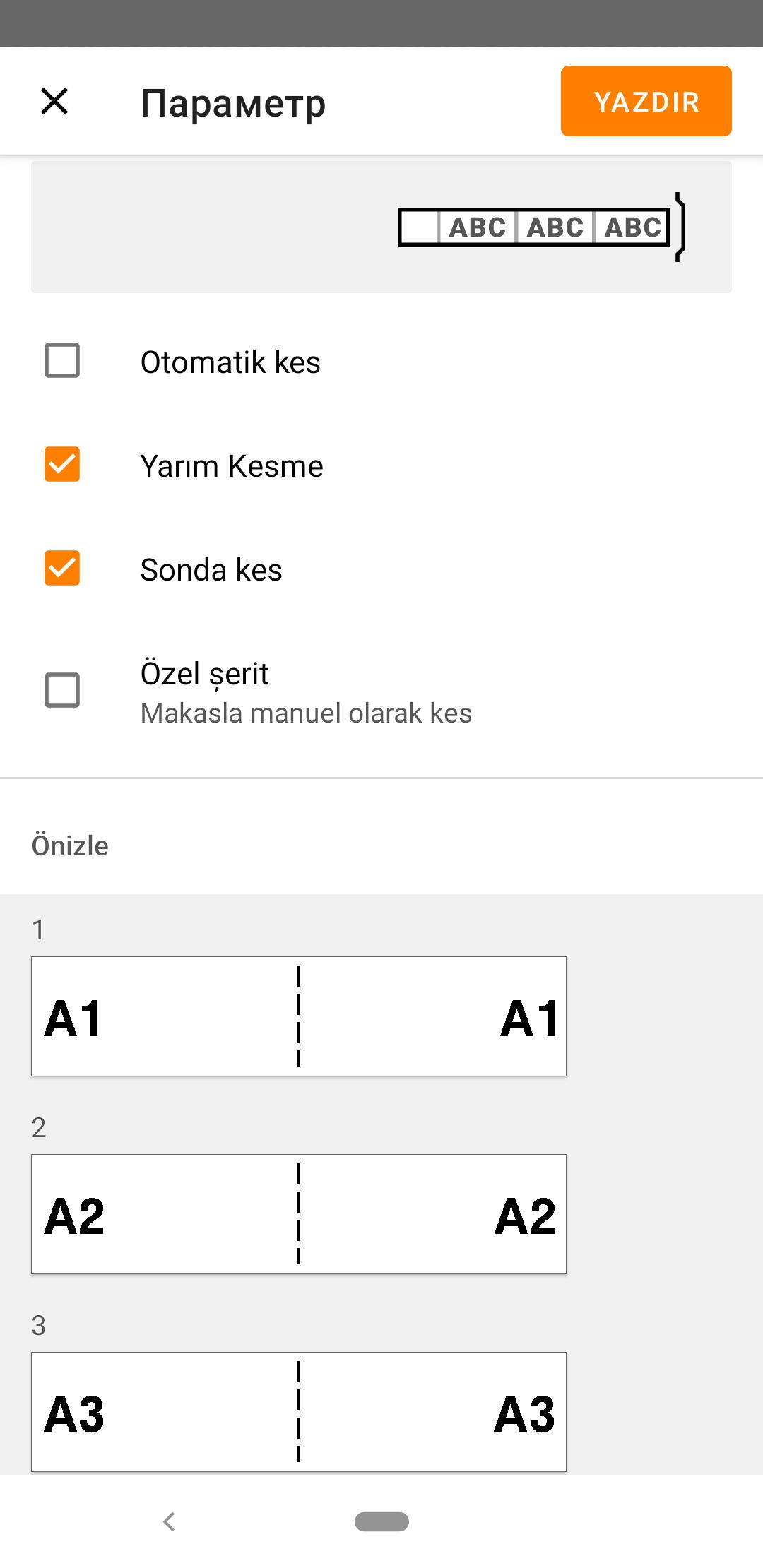Tap the Android back navigation arrow
Viewport: 763px width, 1568px height.
pyautogui.click(x=169, y=1521)
